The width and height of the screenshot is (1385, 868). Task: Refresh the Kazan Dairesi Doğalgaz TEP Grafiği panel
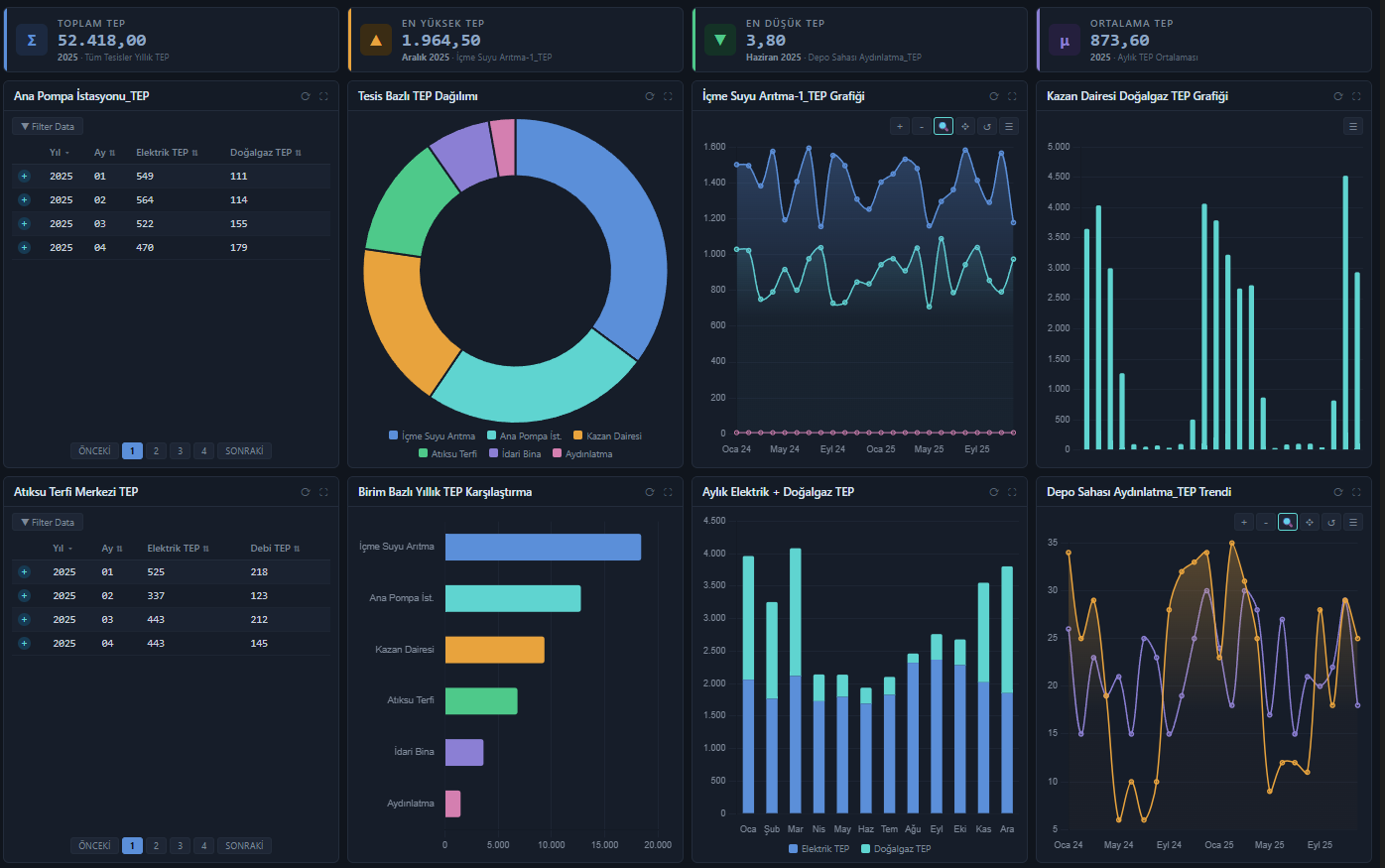(x=1338, y=96)
